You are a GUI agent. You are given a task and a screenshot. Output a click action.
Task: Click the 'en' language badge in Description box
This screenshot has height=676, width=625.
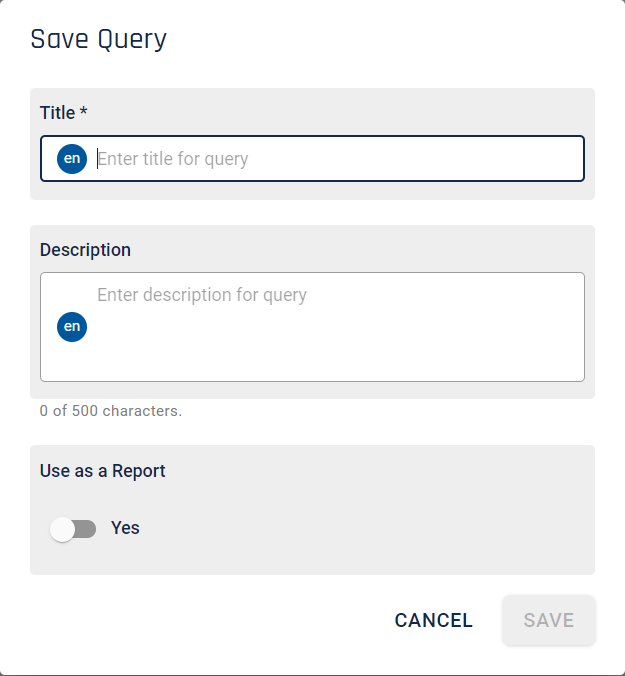coord(72,327)
